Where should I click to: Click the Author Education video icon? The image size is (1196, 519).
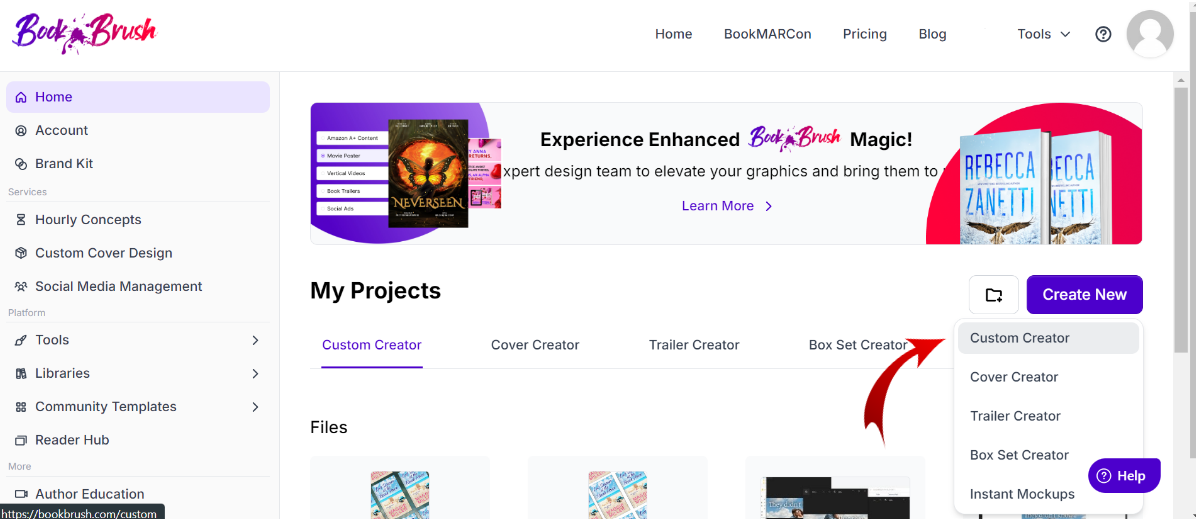tap(21, 495)
